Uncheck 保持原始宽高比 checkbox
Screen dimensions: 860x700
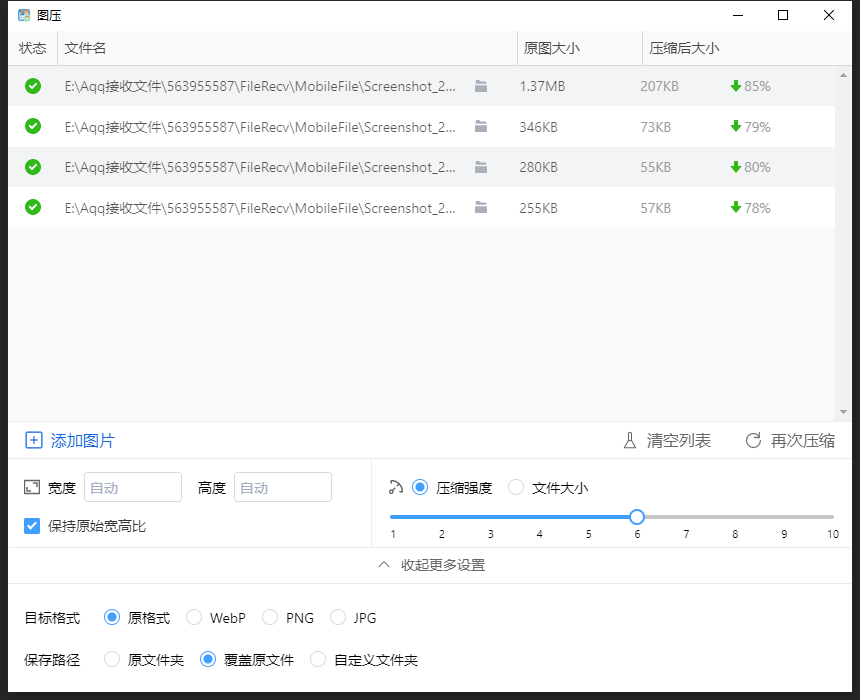[x=32, y=525]
